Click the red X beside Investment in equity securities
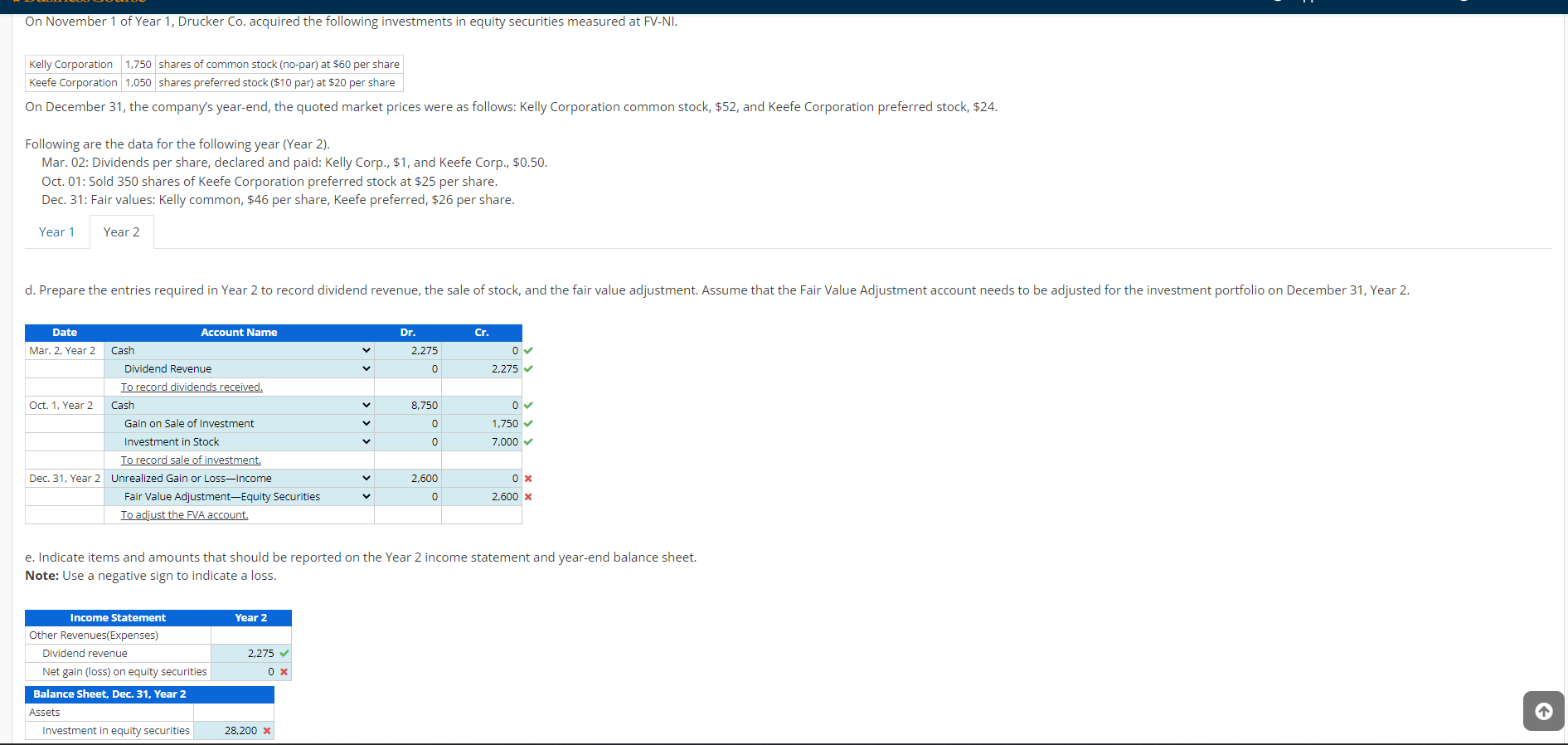Image resolution: width=1568 pixels, height=745 pixels. point(266,731)
